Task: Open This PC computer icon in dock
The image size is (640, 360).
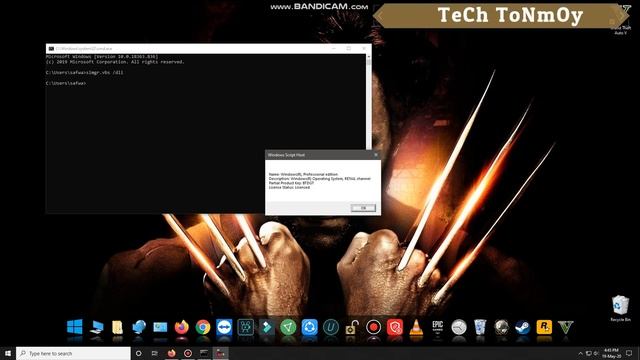Action: 96,327
